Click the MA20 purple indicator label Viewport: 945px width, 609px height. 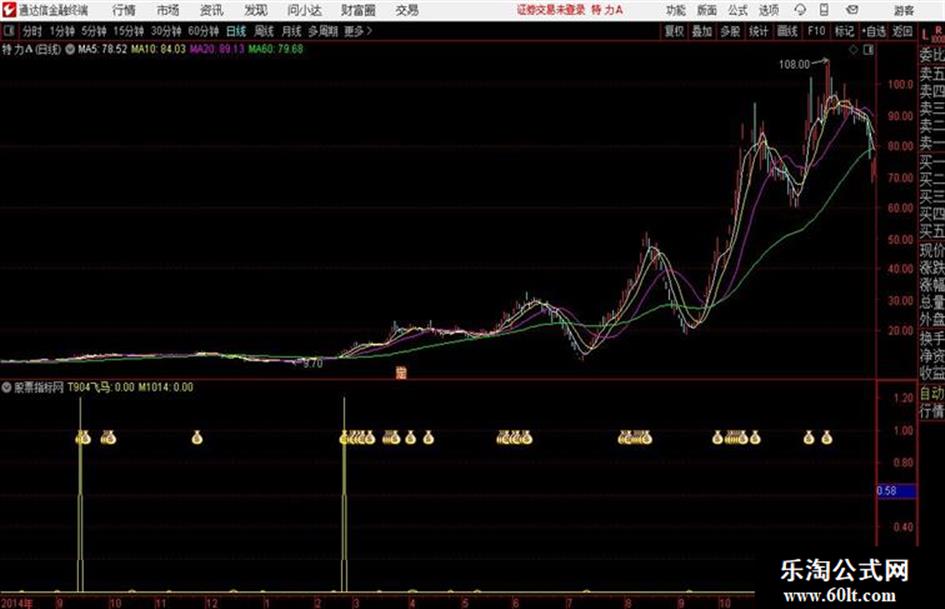click(x=217, y=49)
